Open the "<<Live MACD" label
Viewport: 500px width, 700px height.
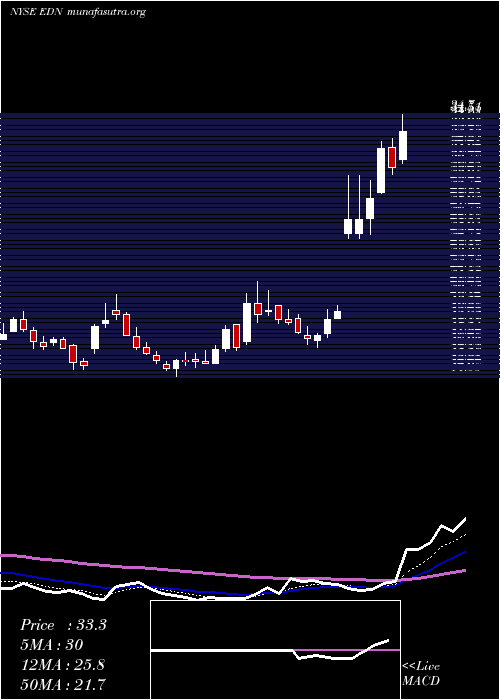(x=421, y=673)
